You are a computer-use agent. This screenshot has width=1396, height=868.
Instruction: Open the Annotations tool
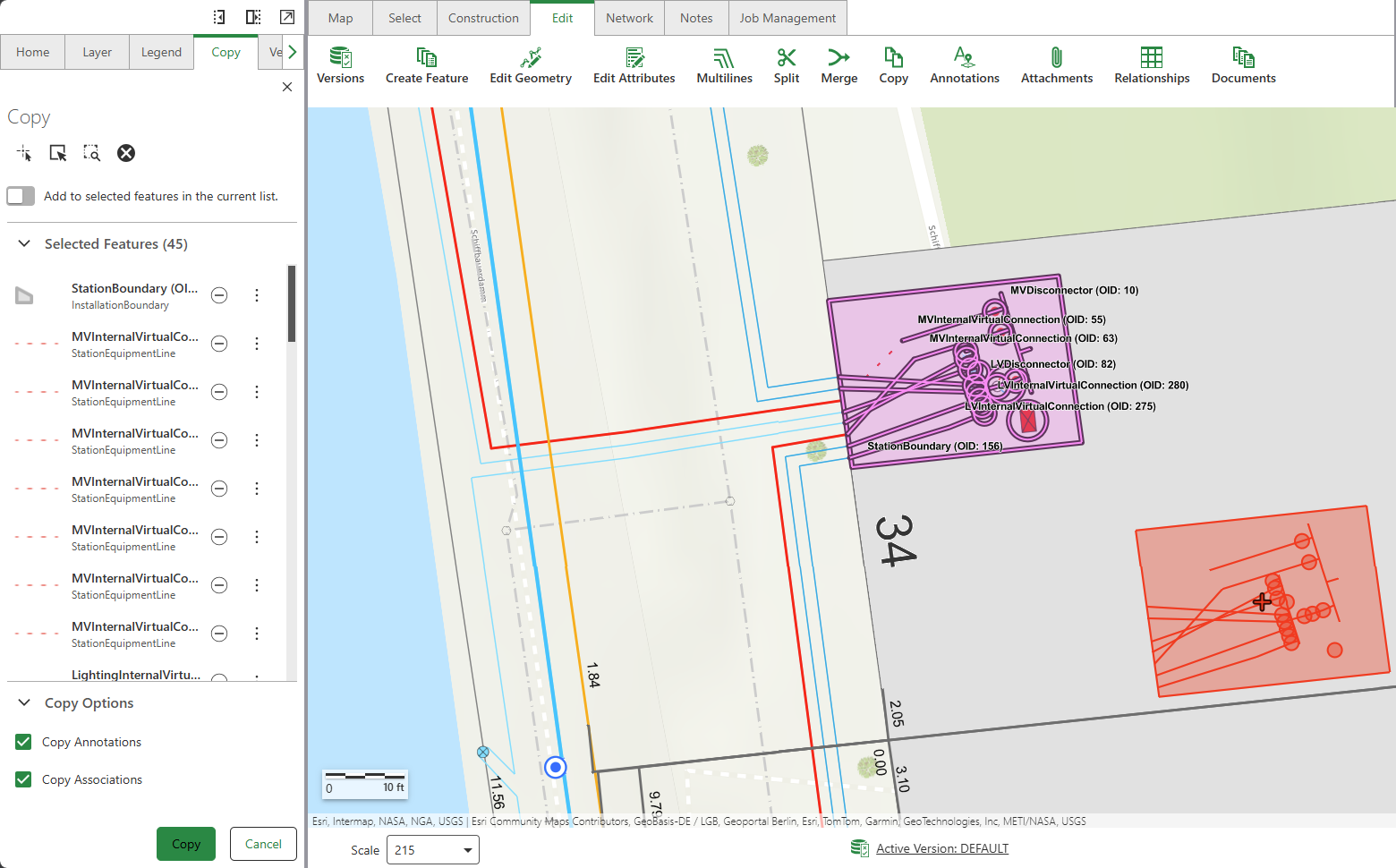[x=964, y=66]
